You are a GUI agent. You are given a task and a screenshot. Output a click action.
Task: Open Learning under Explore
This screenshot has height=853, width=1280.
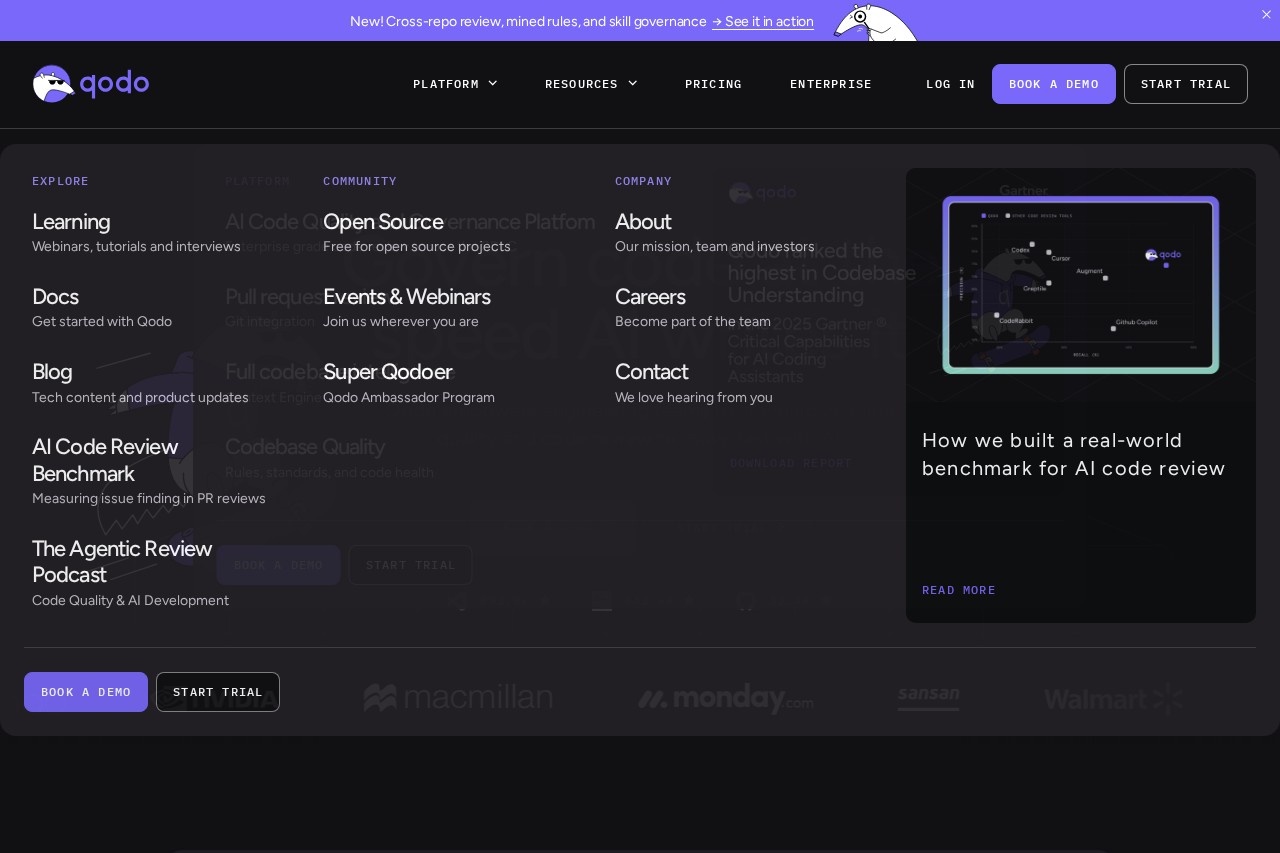(71, 221)
